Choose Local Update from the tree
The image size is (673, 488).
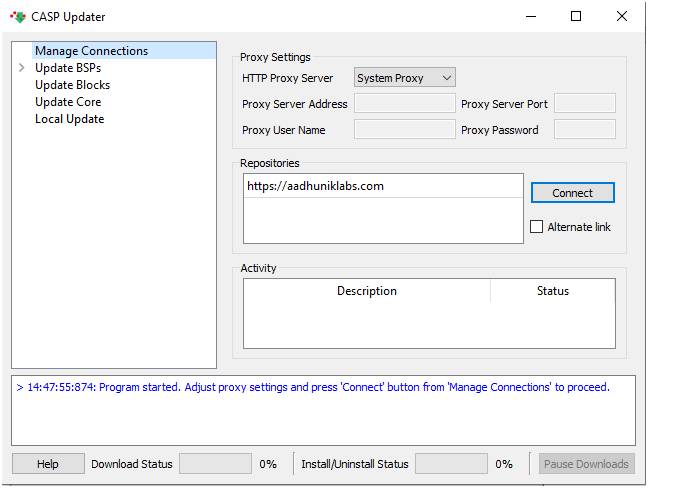[x=69, y=119]
